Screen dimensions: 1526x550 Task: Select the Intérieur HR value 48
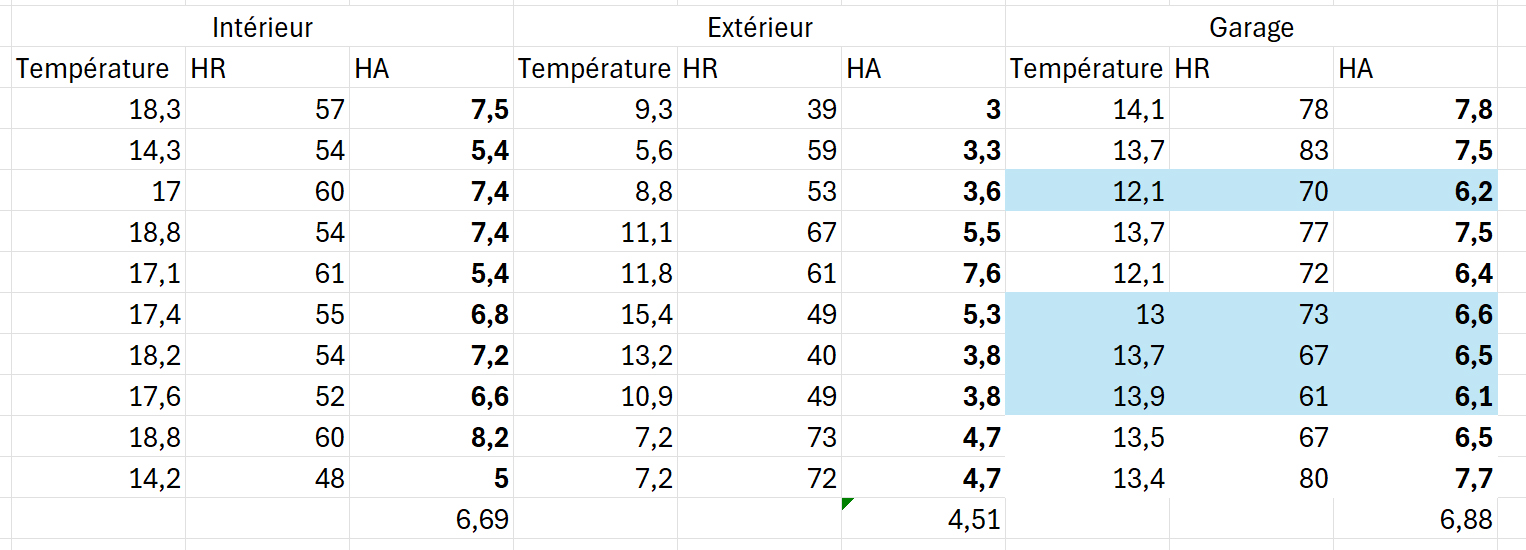[267, 478]
